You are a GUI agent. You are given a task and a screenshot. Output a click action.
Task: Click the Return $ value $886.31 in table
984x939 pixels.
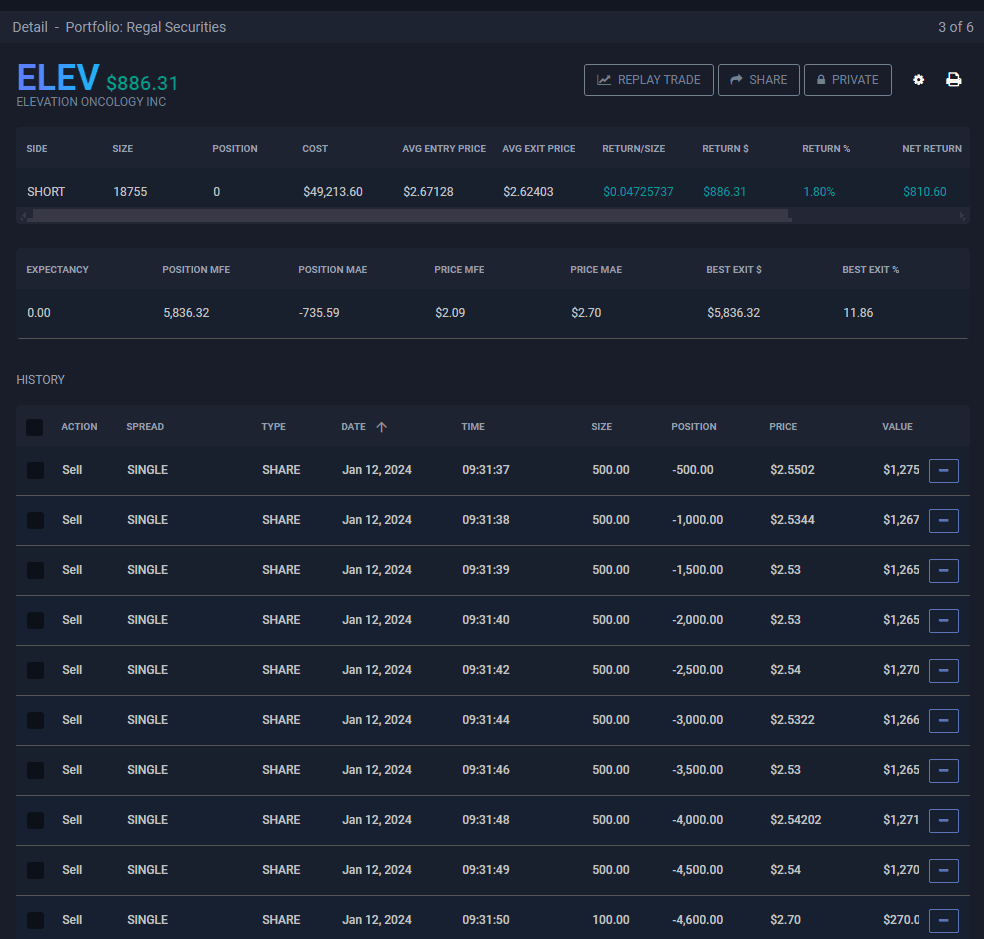[724, 191]
